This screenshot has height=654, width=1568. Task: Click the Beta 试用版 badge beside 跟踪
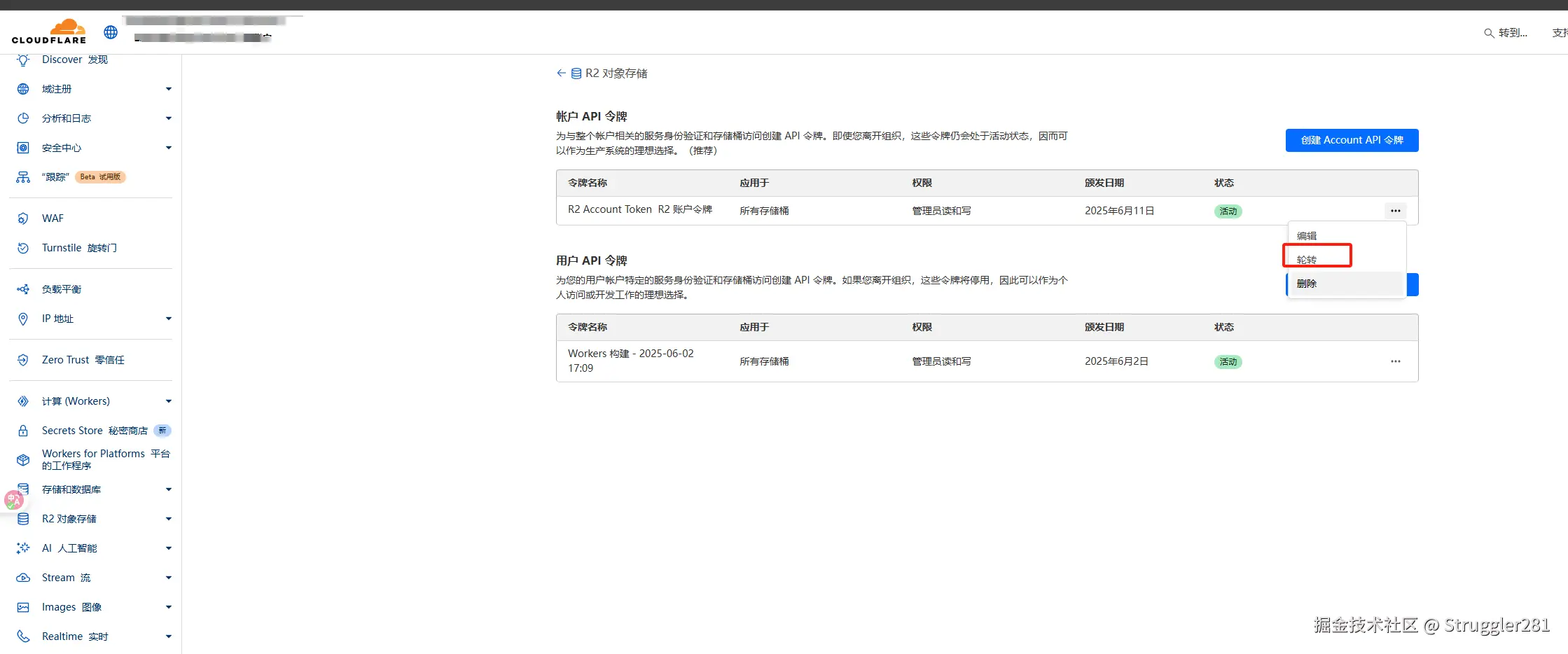point(100,177)
